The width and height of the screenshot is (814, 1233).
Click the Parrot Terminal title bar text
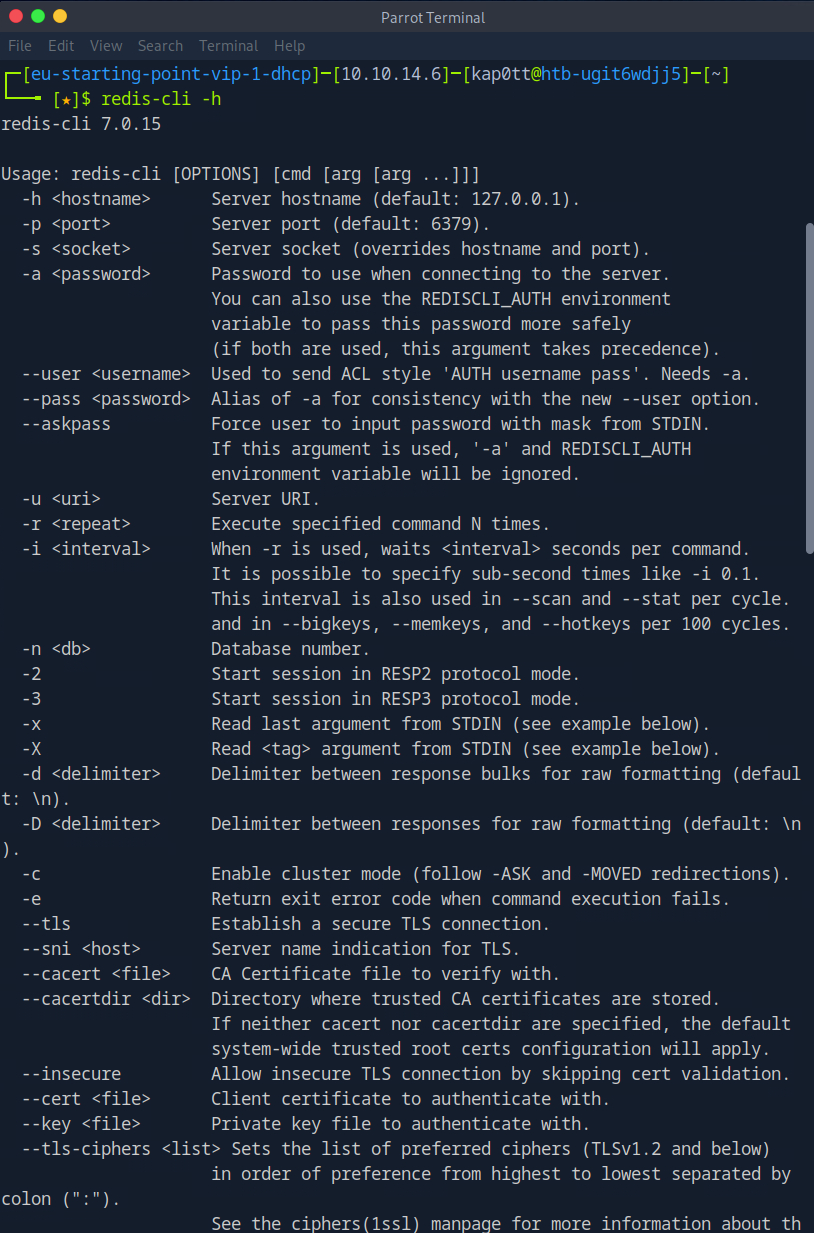click(x=431, y=17)
